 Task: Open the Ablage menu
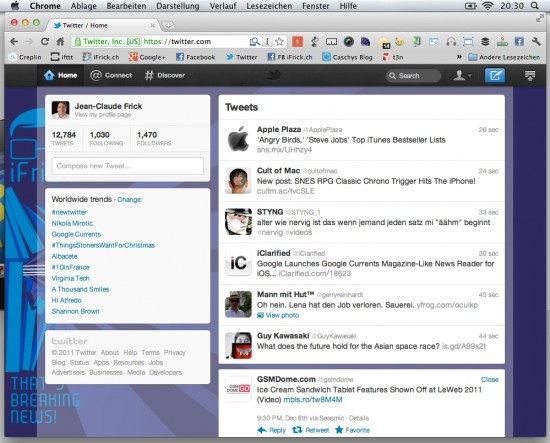83,6
